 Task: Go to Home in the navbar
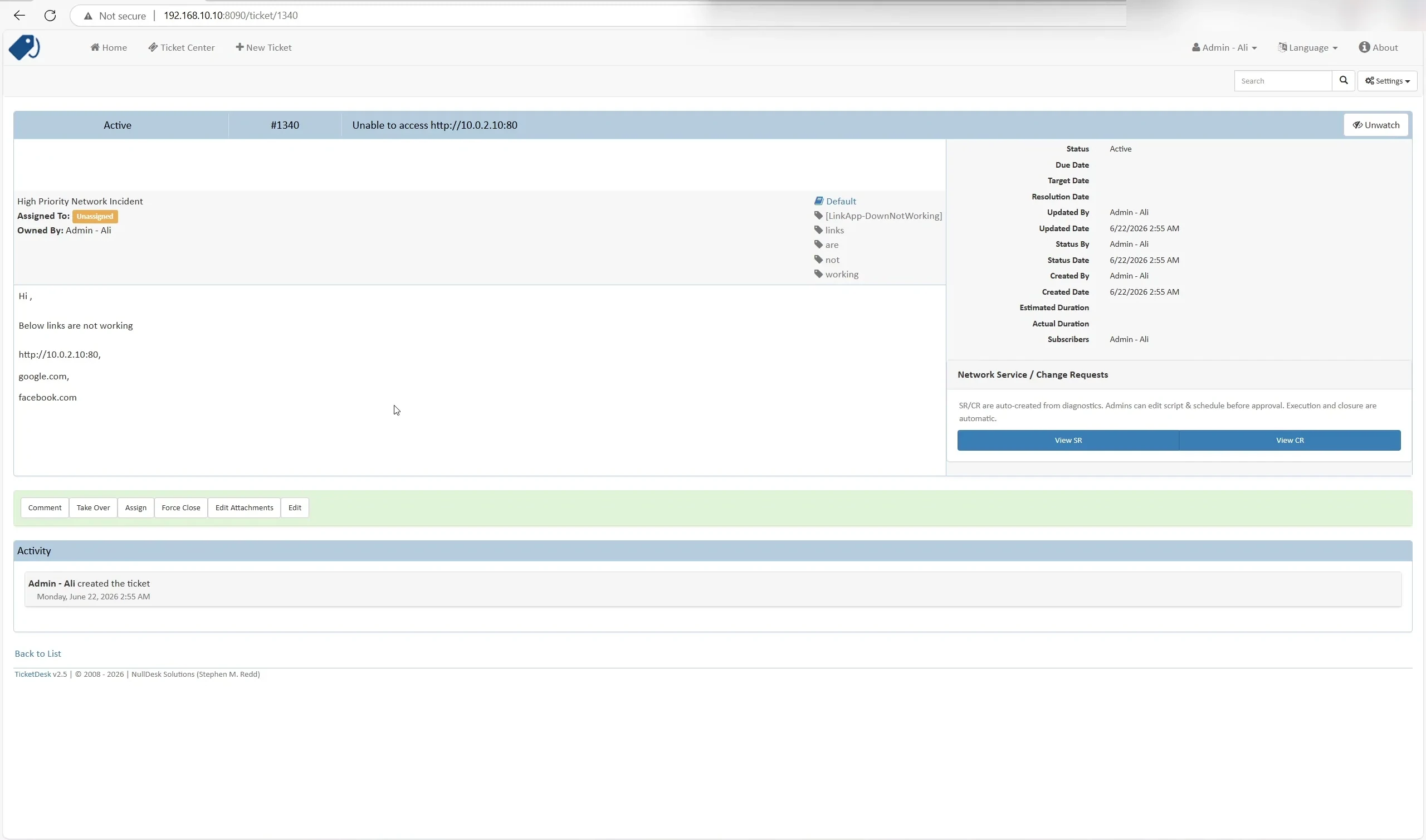[109, 47]
